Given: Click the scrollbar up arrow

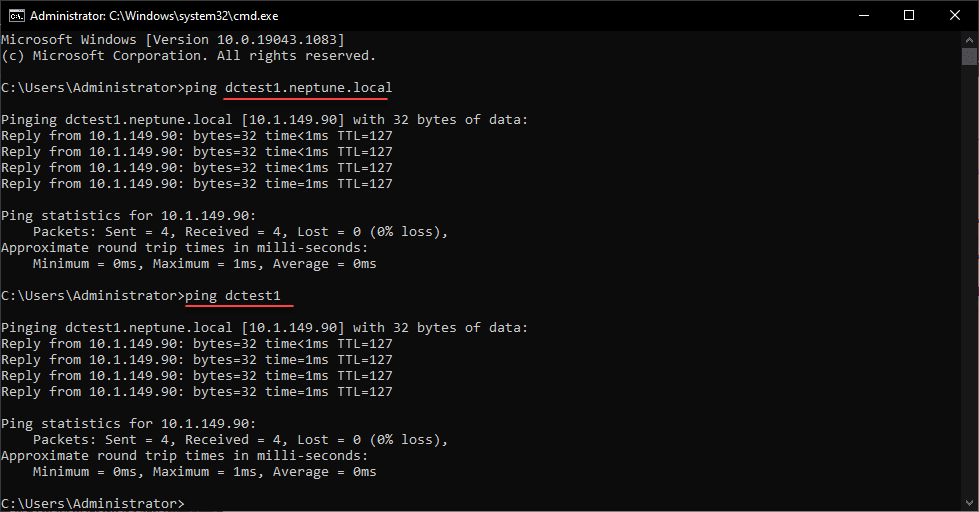Looking at the screenshot, I should pos(969,38).
